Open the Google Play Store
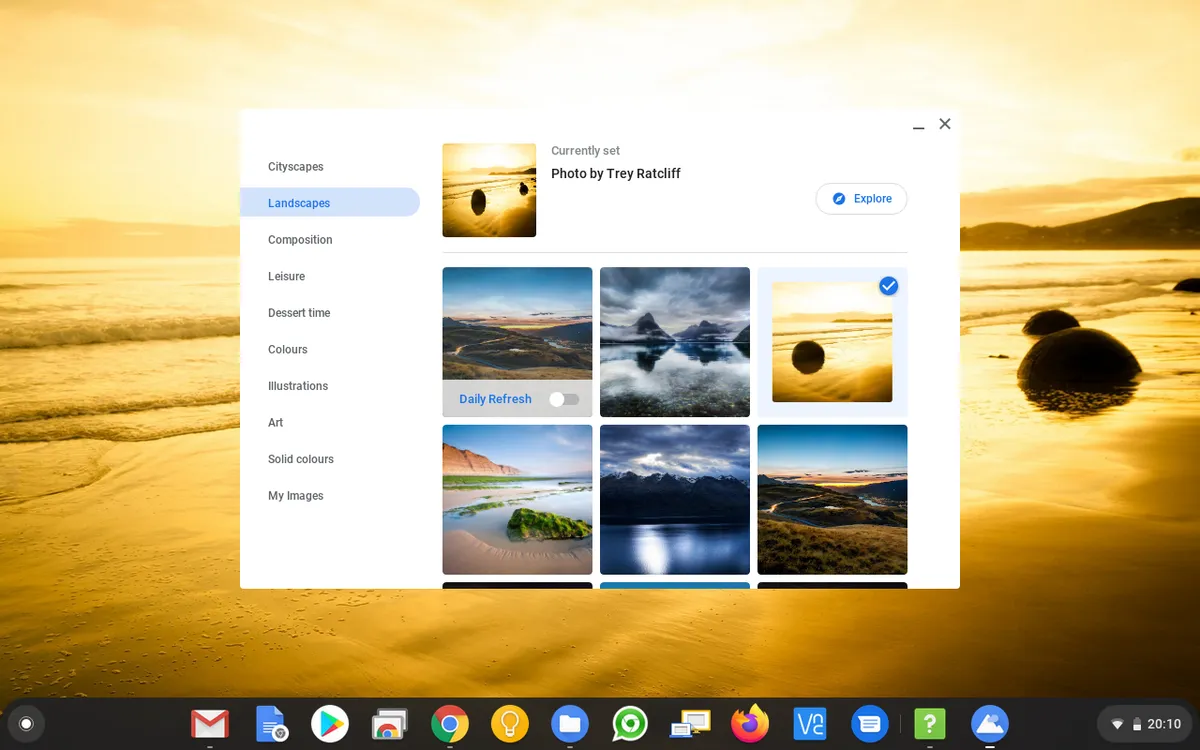The height and width of the screenshot is (750, 1200). pyautogui.click(x=329, y=723)
